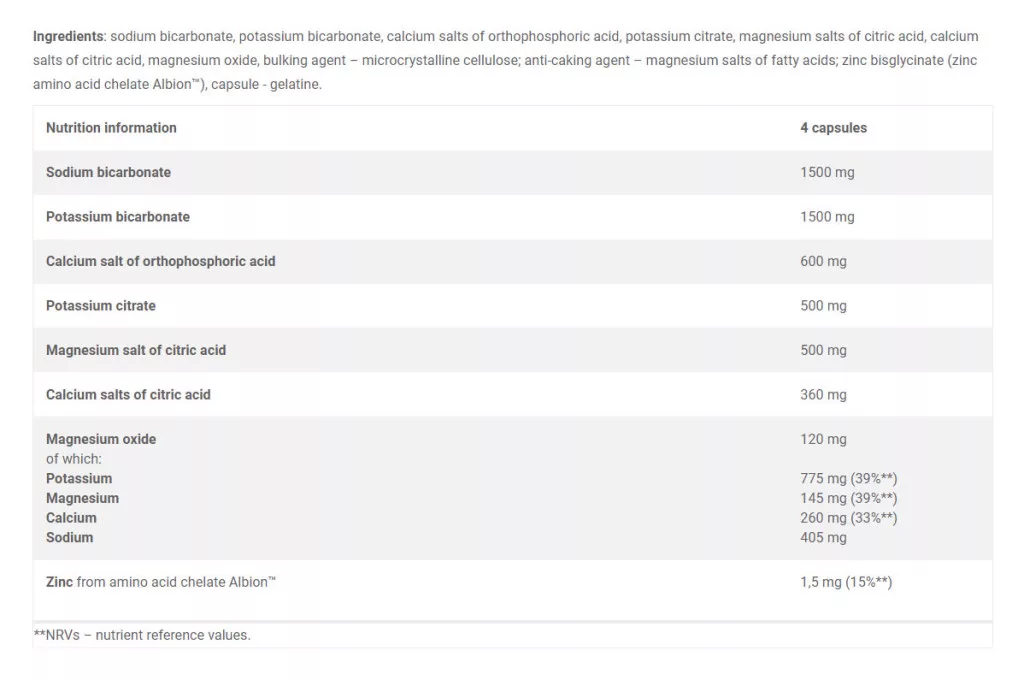Image resolution: width=1024 pixels, height=680 pixels.
Task: Click the Potassium bicarbonate row label
Action: point(118,216)
